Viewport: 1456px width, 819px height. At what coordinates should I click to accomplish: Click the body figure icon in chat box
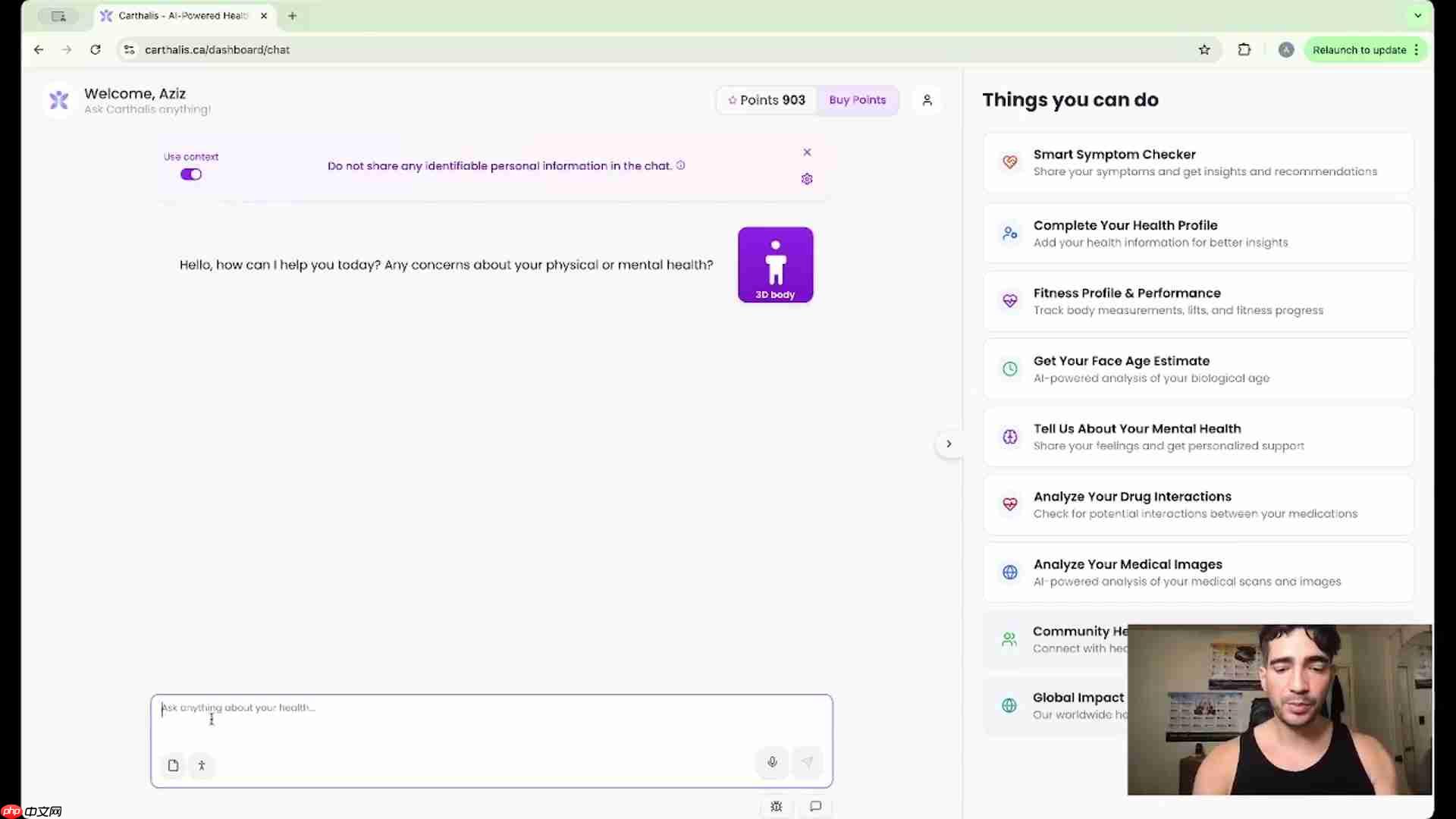[202, 765]
